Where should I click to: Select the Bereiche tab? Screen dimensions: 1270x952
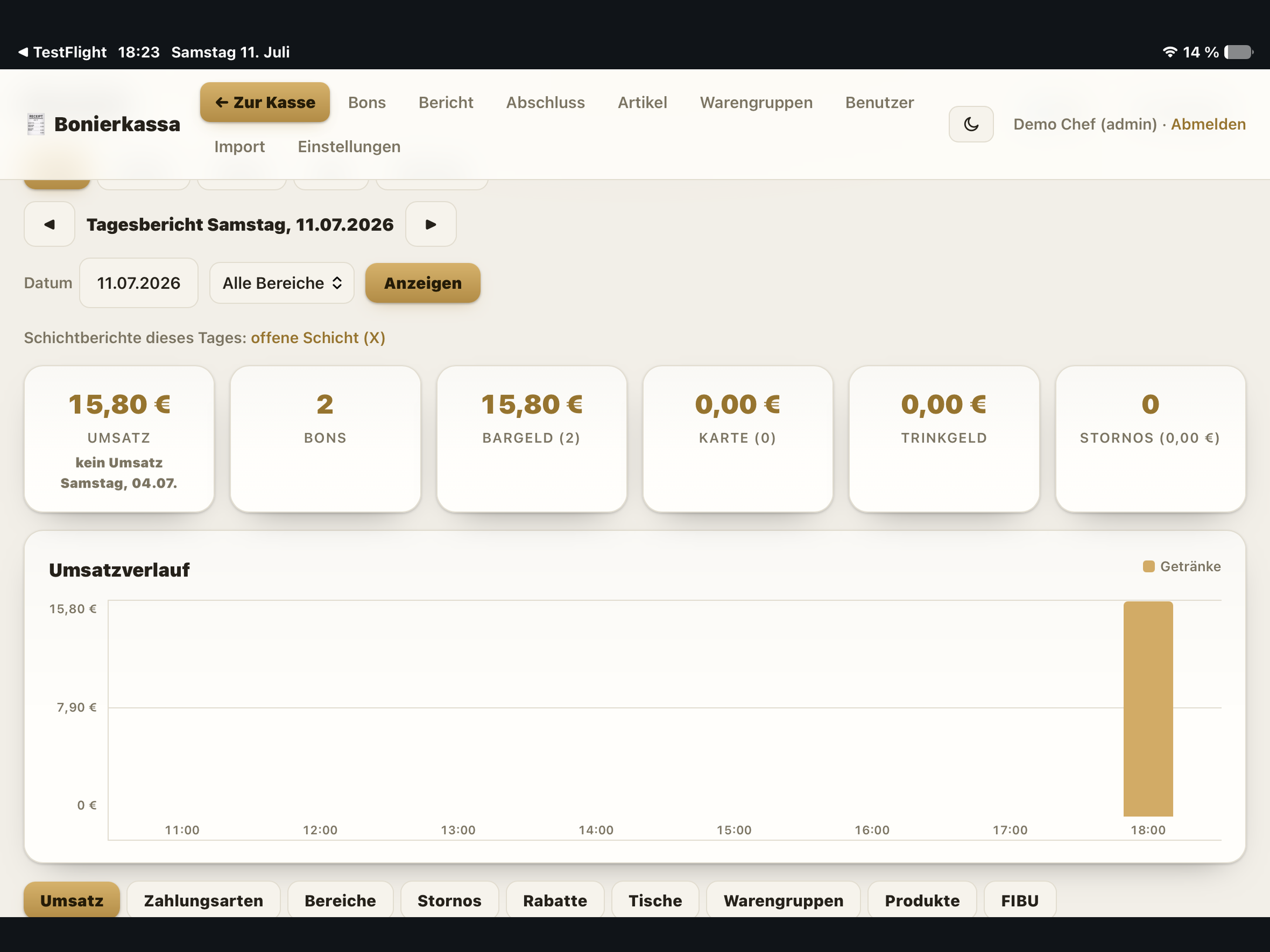pos(340,900)
